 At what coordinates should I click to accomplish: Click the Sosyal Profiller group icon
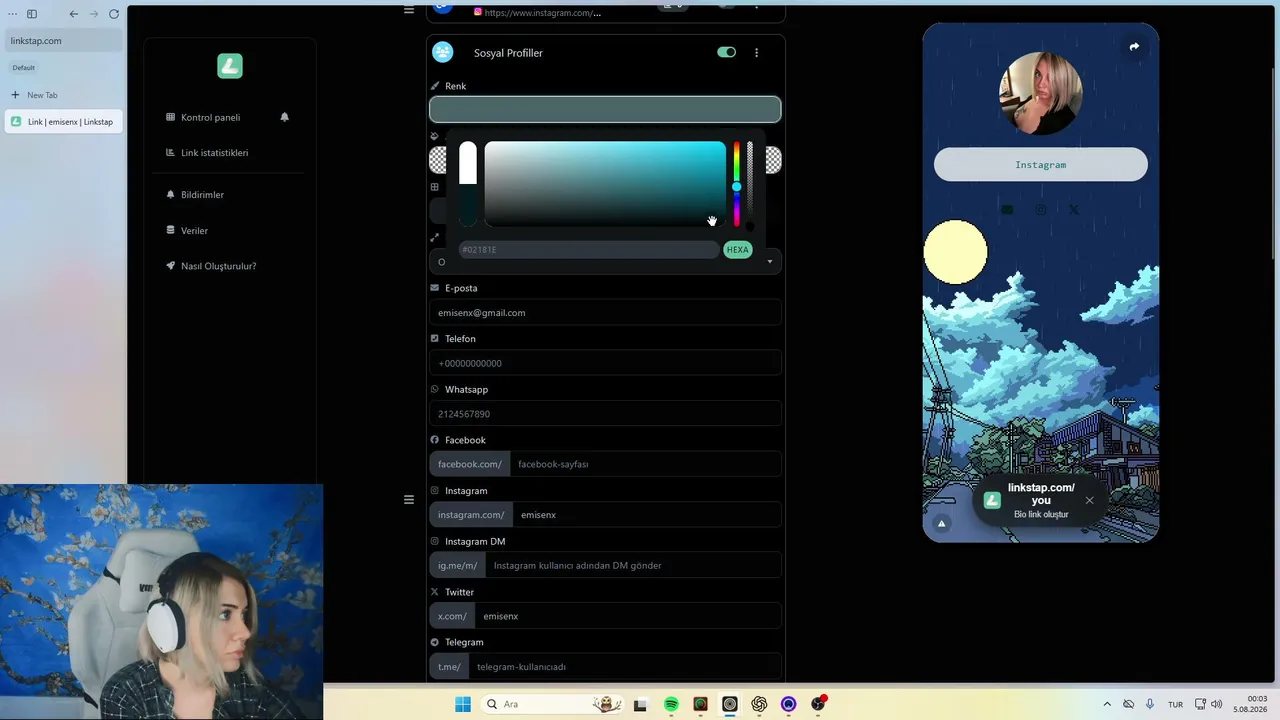click(443, 52)
